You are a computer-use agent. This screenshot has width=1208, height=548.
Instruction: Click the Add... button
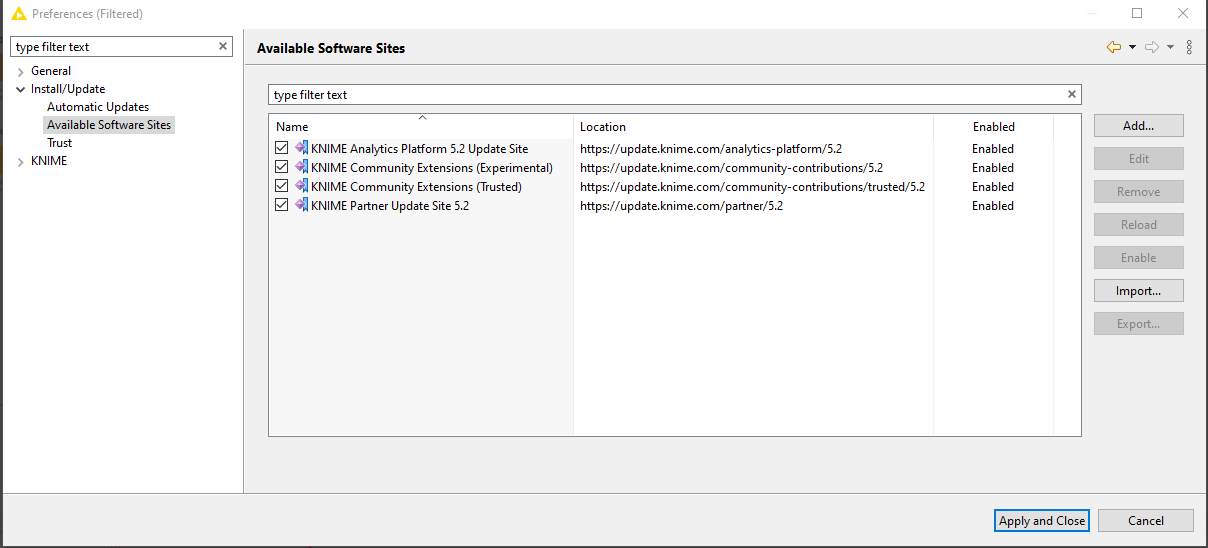1138,126
